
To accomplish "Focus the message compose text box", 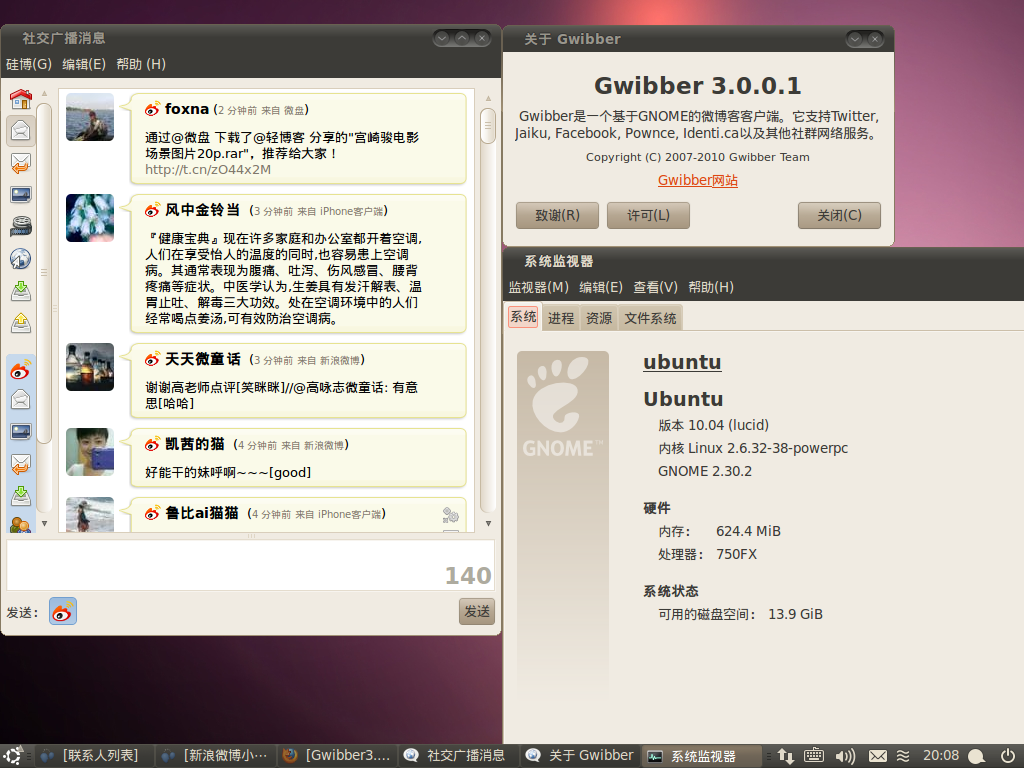I will (251, 565).
